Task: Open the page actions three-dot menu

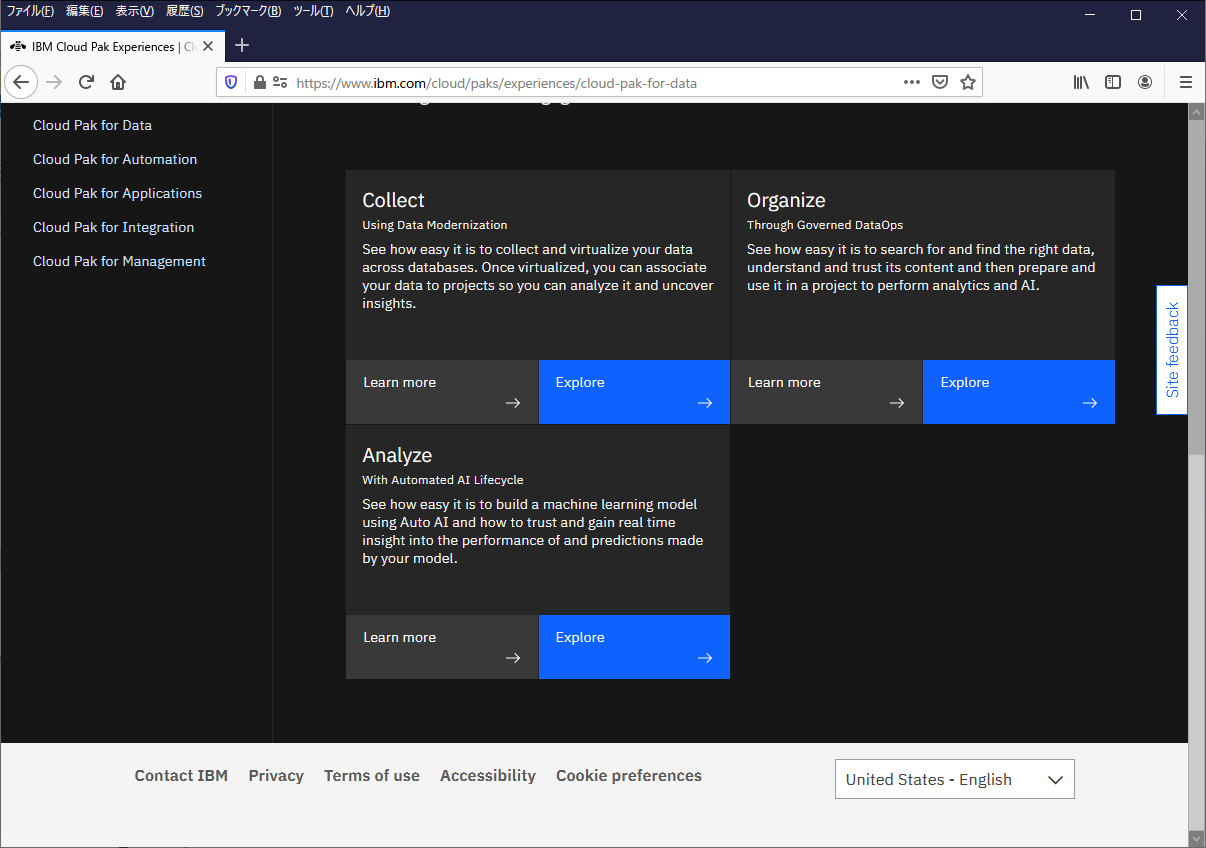Action: 912,83
